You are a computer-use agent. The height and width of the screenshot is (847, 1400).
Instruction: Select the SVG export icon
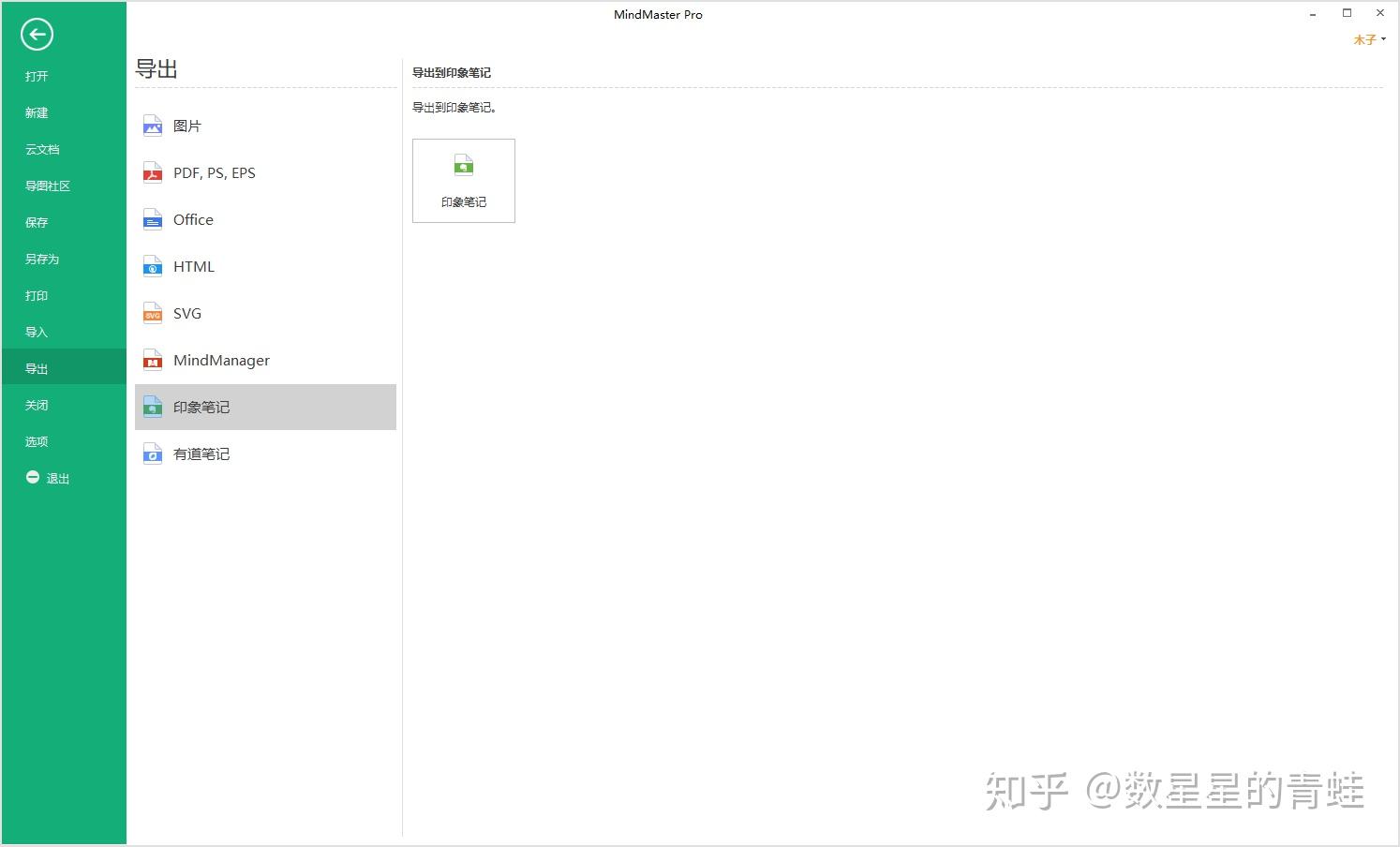[x=153, y=313]
